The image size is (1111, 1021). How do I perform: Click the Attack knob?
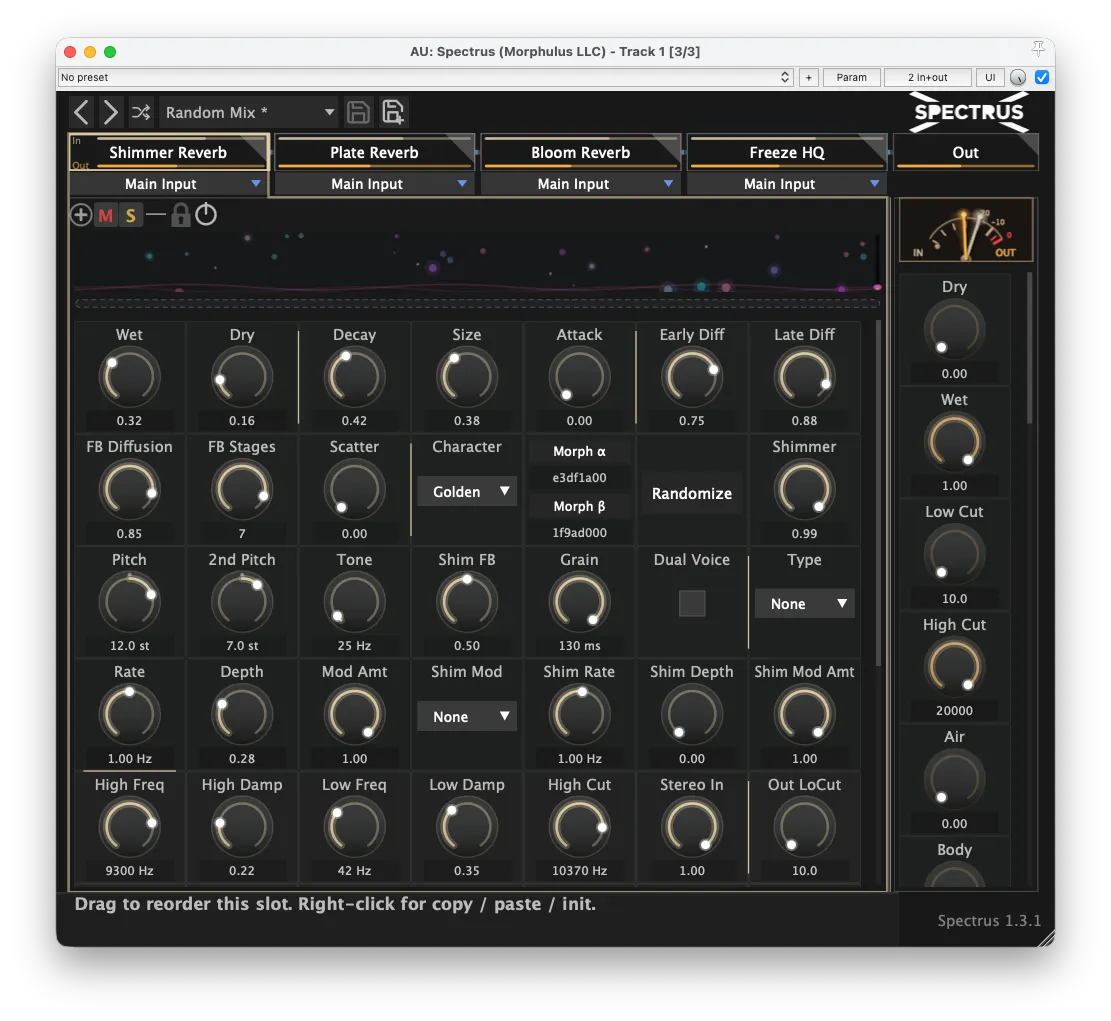[579, 377]
